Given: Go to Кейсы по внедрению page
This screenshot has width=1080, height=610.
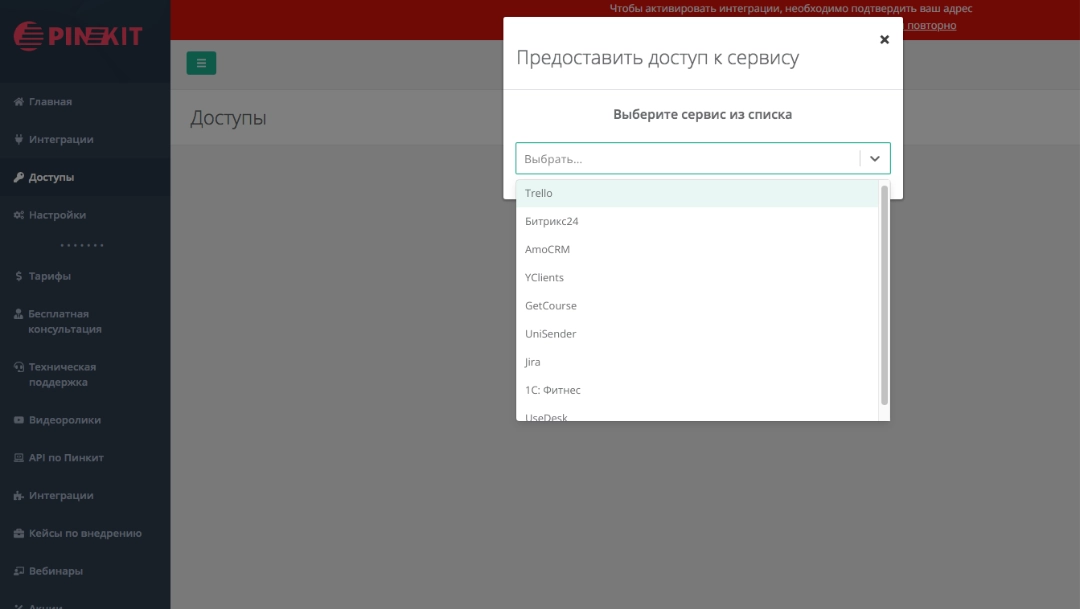Looking at the screenshot, I should pos(85,533).
